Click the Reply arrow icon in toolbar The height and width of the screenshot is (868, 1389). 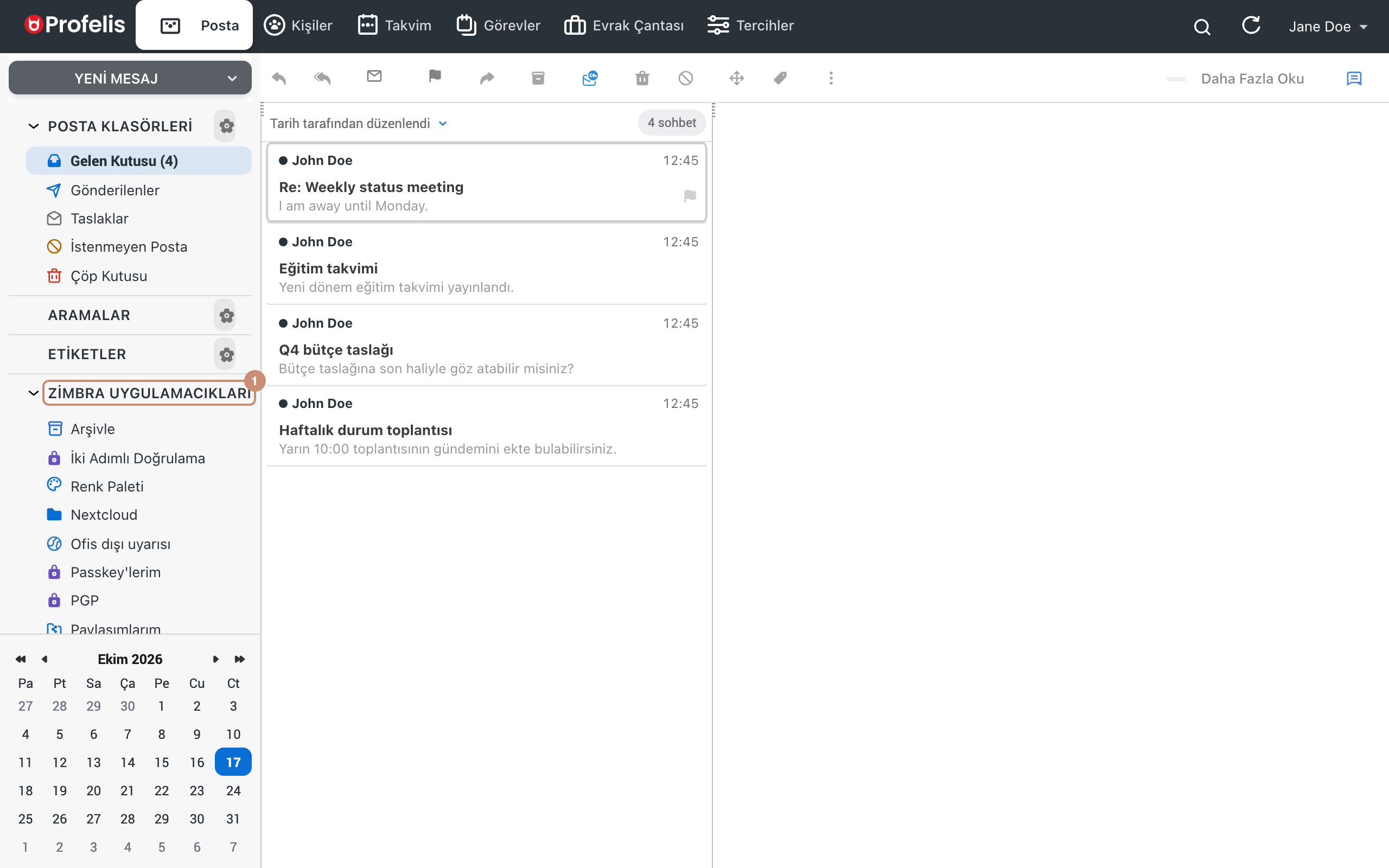[279, 78]
